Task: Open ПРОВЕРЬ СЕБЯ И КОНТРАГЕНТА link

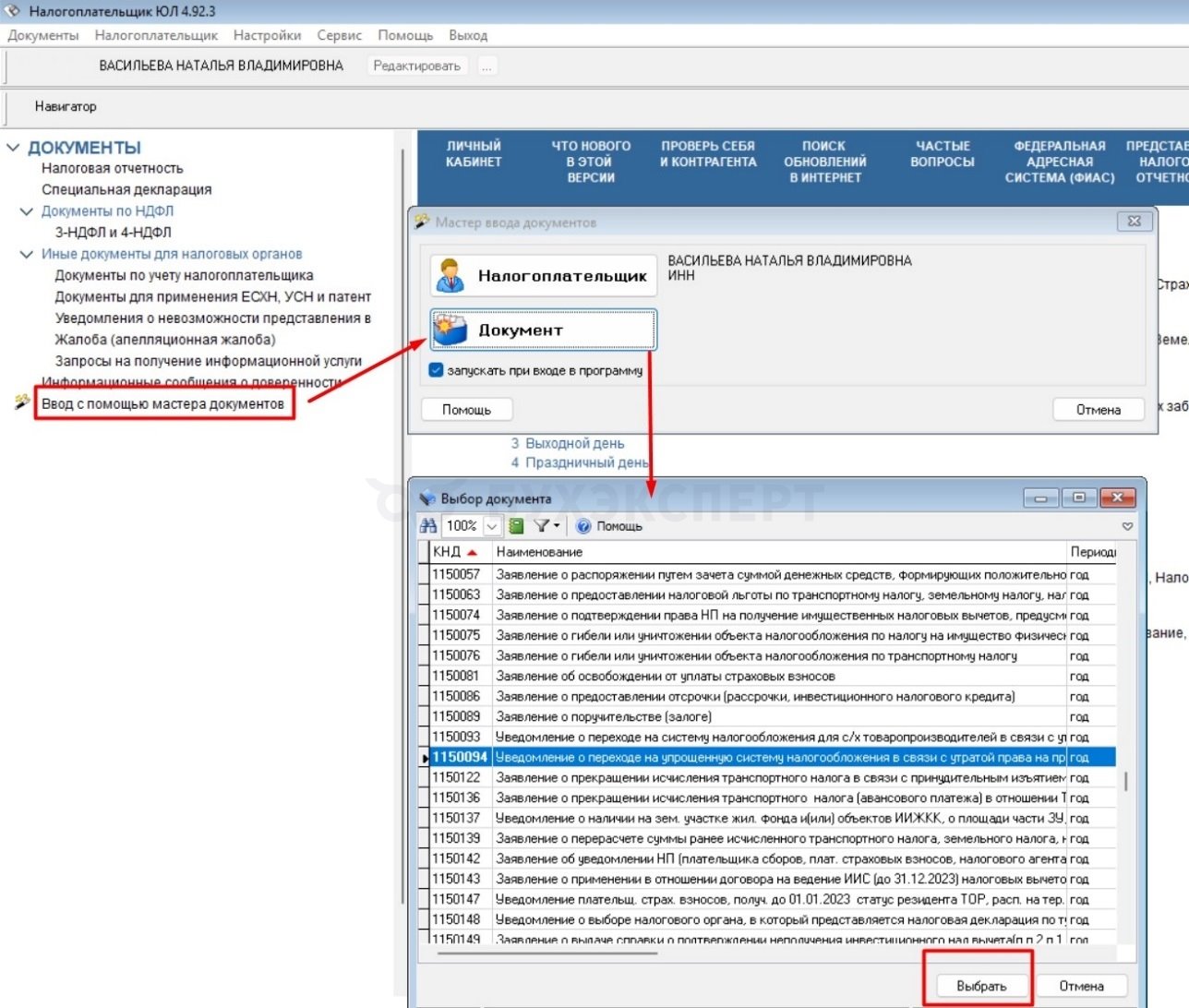Action: [x=708, y=153]
